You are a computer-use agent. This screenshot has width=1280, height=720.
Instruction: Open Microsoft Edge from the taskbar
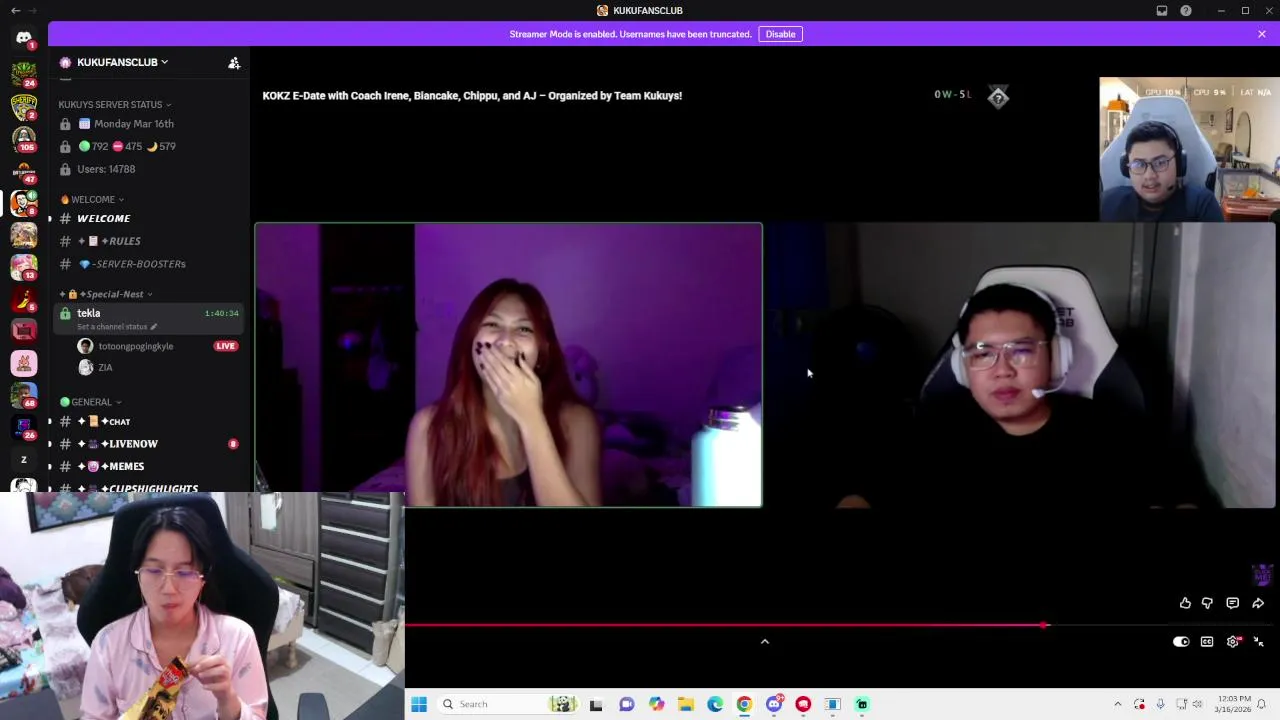coord(715,704)
